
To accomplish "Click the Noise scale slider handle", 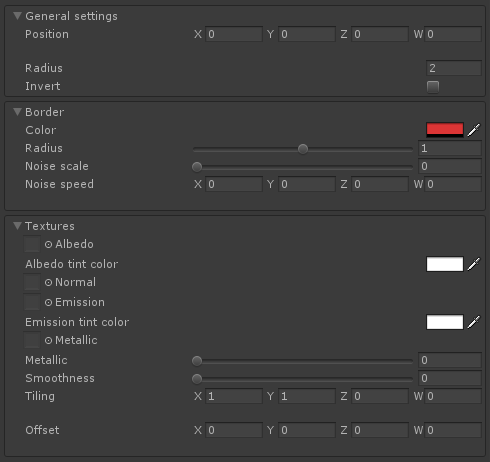I will pyautogui.click(x=197, y=167).
